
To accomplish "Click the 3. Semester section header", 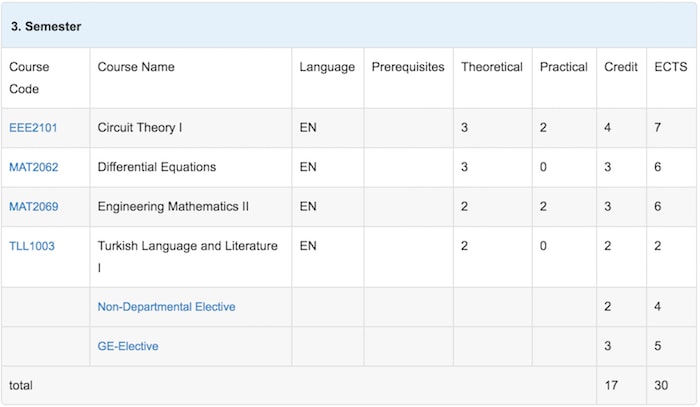I will tap(46, 26).
